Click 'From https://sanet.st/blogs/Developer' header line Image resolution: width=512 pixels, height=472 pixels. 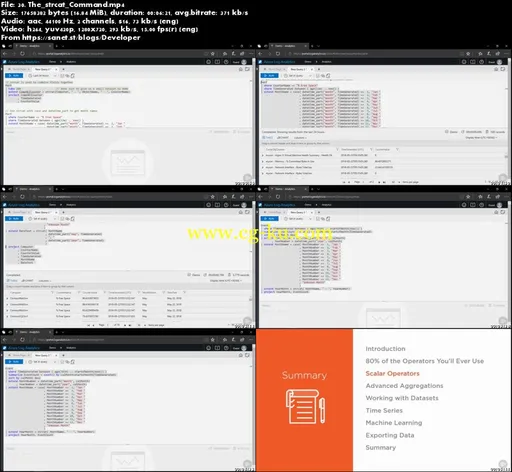(70, 37)
